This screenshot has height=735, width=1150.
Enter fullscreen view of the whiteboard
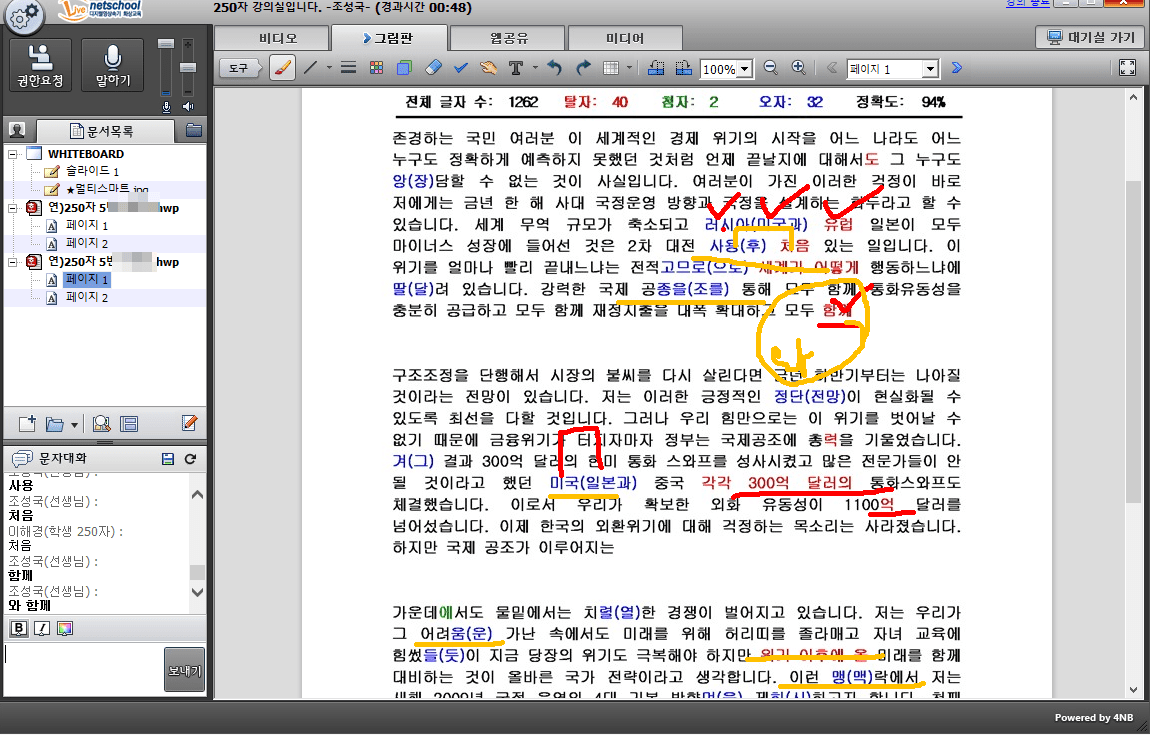point(1127,68)
